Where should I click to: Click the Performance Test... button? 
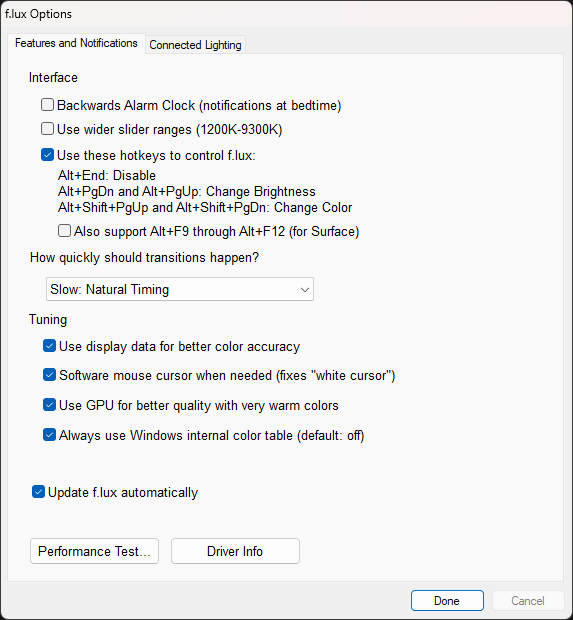94,551
